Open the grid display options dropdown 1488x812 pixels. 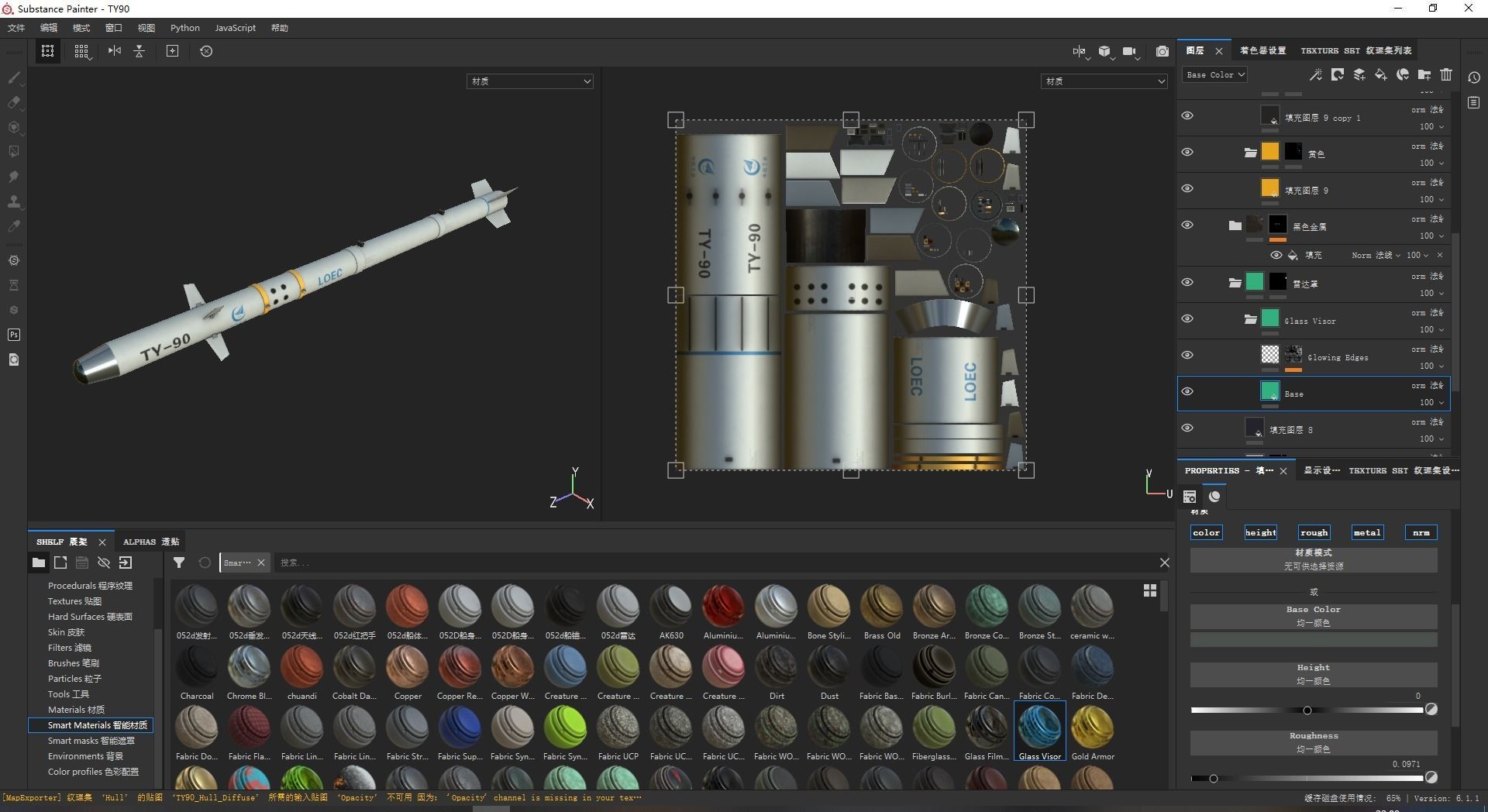point(81,51)
